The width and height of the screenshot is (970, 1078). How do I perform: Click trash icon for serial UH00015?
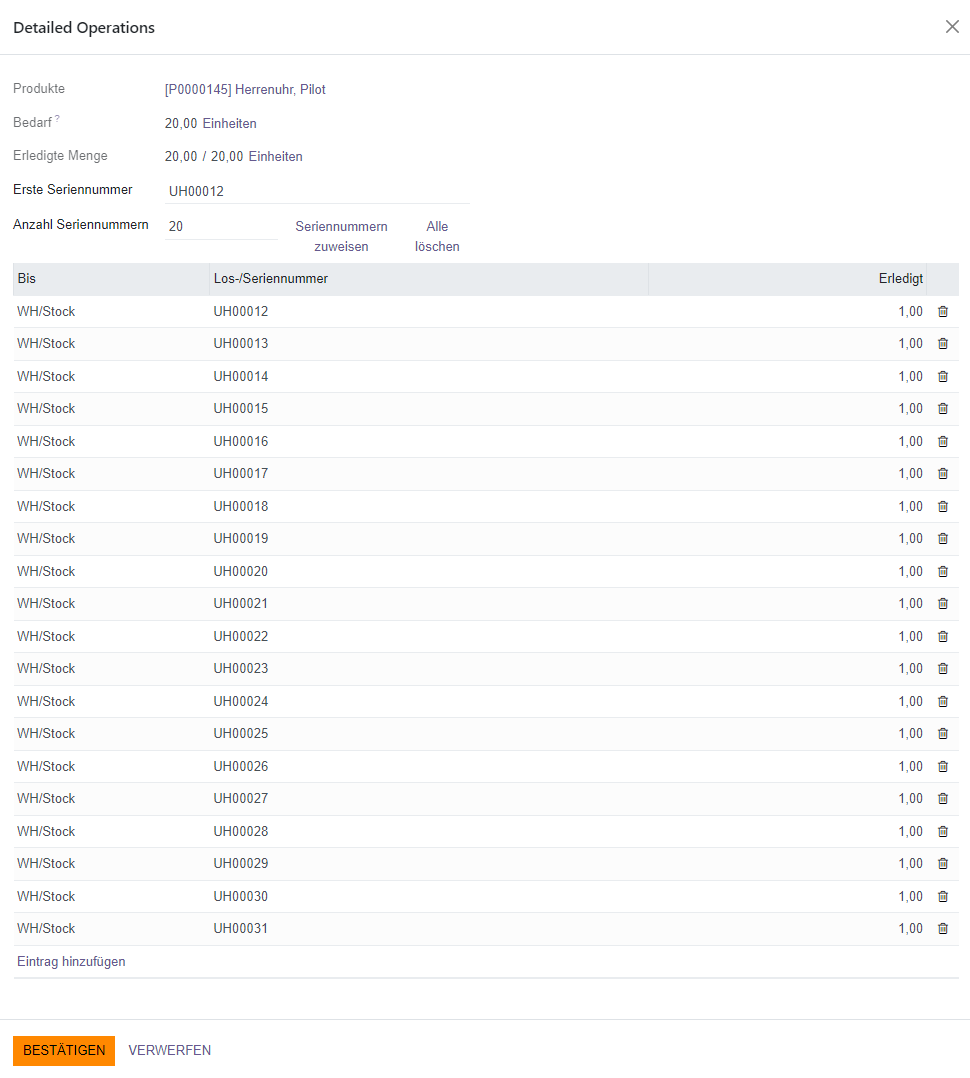point(942,408)
